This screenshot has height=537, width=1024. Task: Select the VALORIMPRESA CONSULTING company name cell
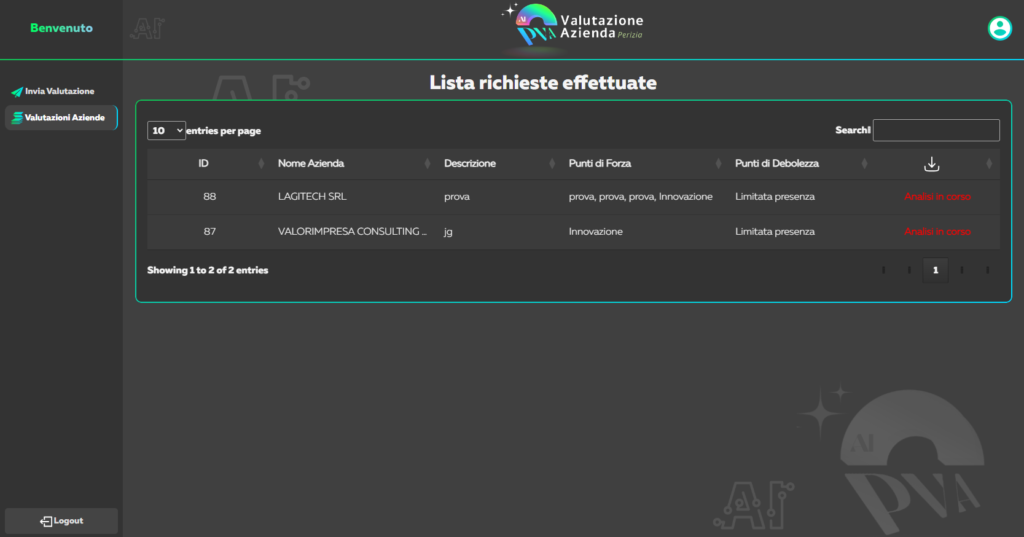coord(352,232)
